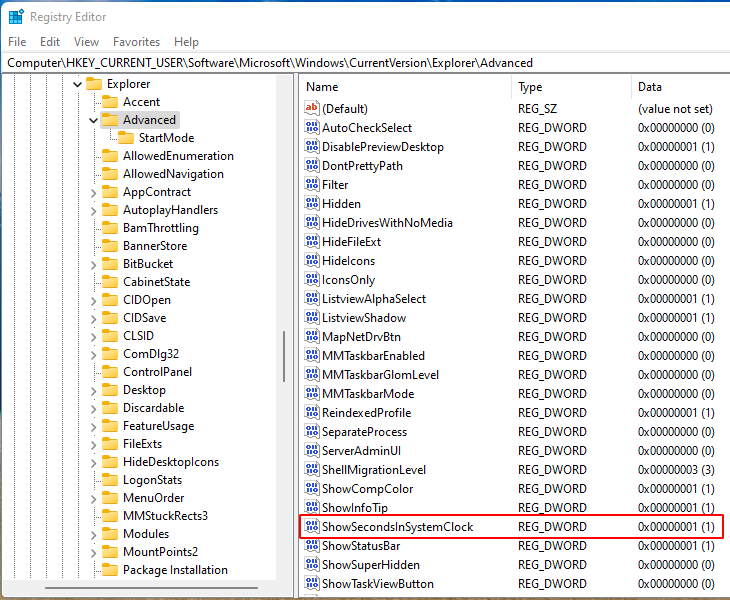Viewport: 730px width, 600px height.
Task: Click the registry path address bar
Action: click(x=365, y=63)
